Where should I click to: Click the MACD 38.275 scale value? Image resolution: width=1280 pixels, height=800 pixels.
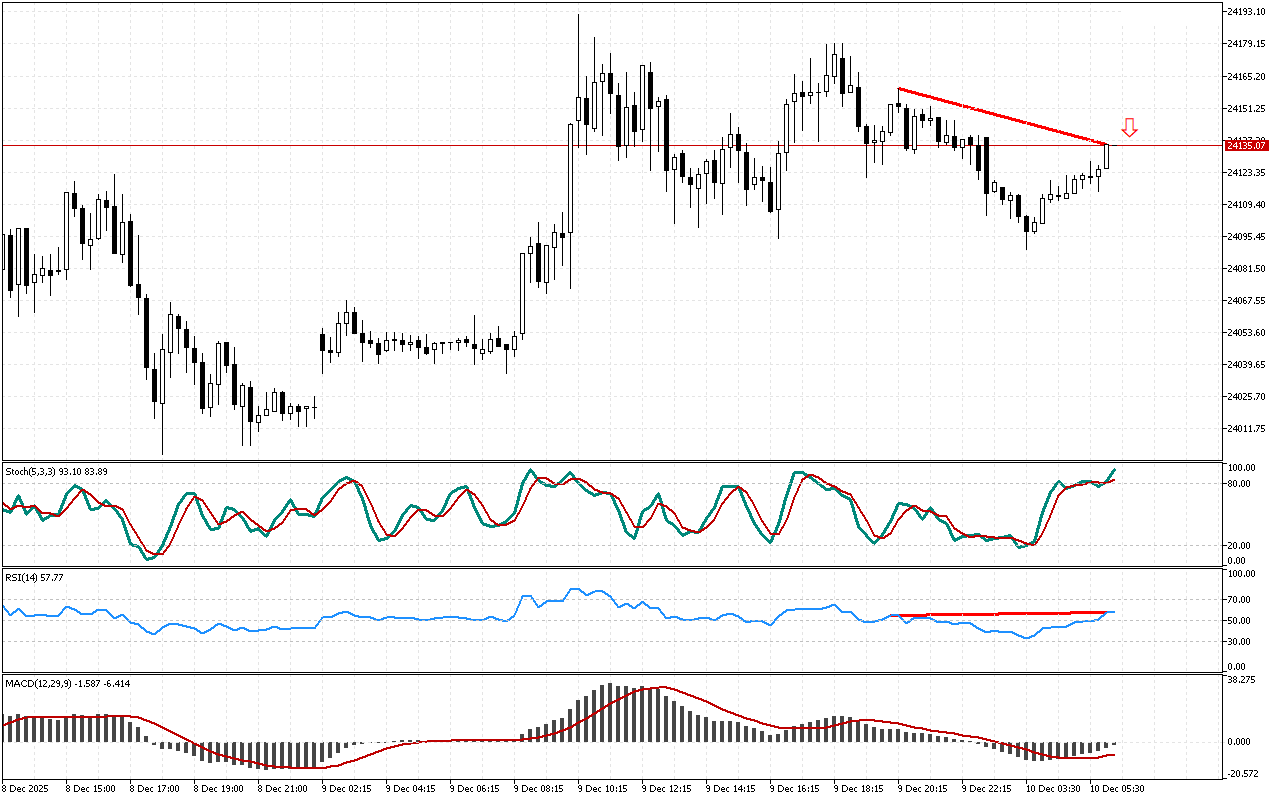tap(1246, 680)
